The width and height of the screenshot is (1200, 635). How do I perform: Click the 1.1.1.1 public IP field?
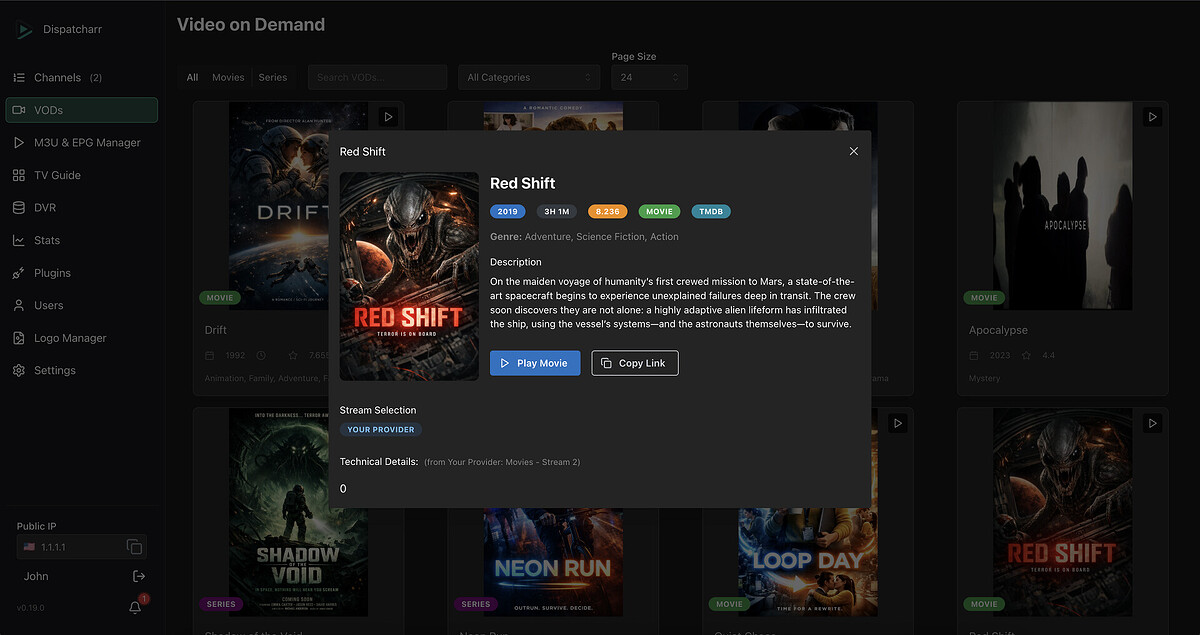point(82,547)
